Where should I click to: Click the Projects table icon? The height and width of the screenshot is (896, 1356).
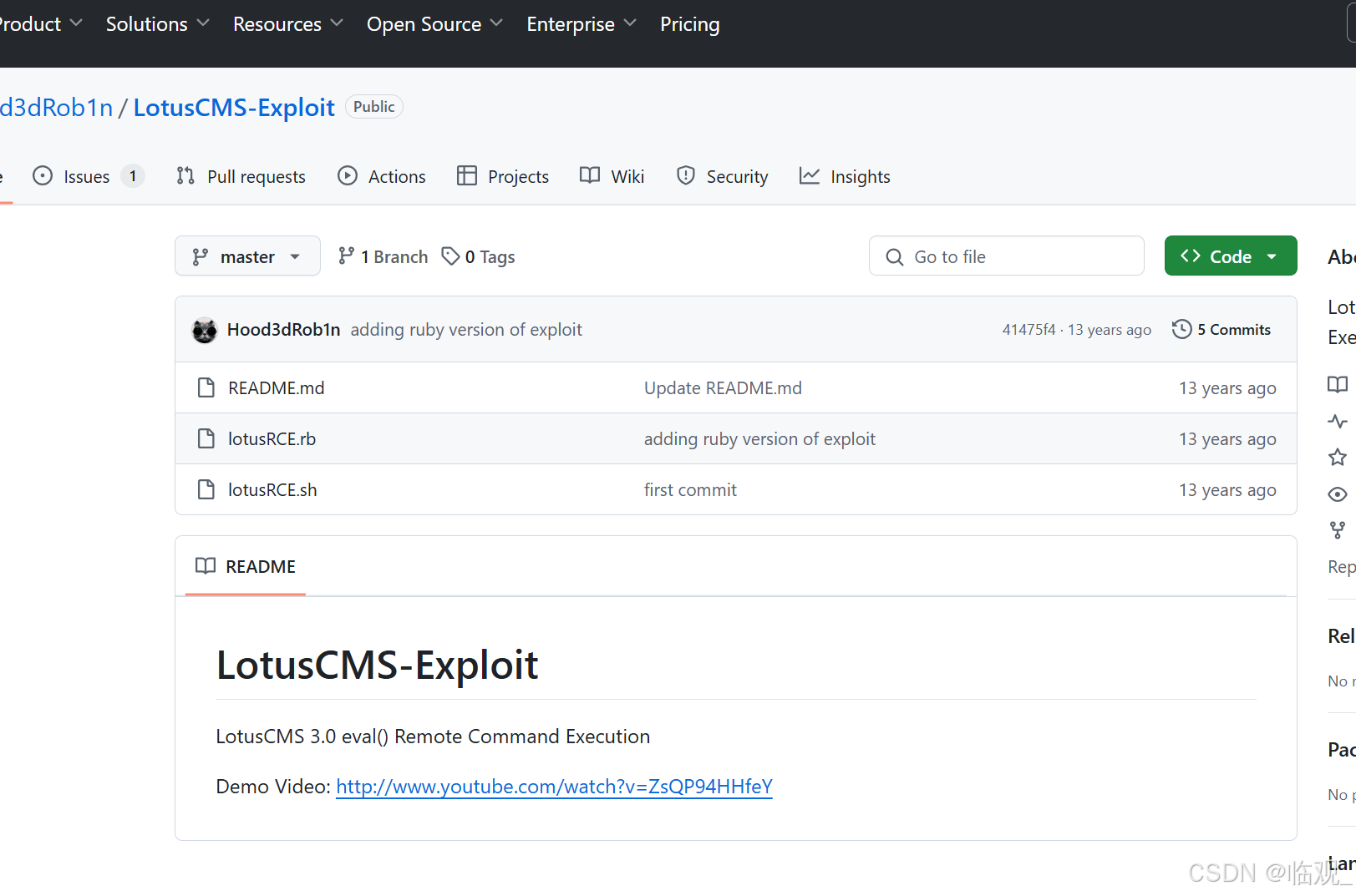click(467, 175)
